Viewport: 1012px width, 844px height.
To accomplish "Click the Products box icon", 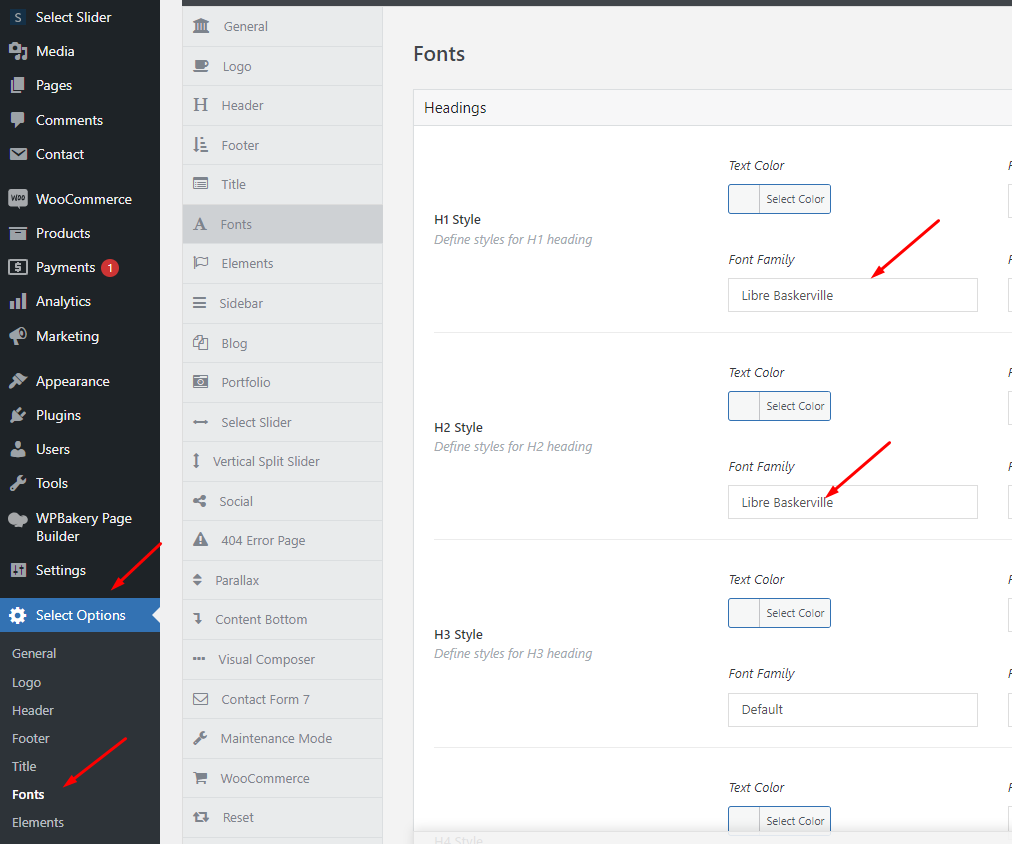I will 18,233.
